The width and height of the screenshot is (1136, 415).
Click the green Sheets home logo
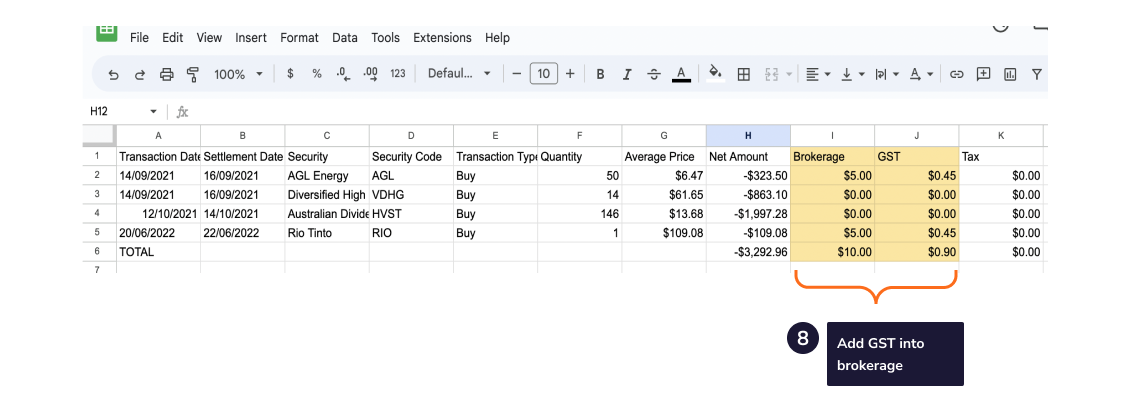pos(106,33)
